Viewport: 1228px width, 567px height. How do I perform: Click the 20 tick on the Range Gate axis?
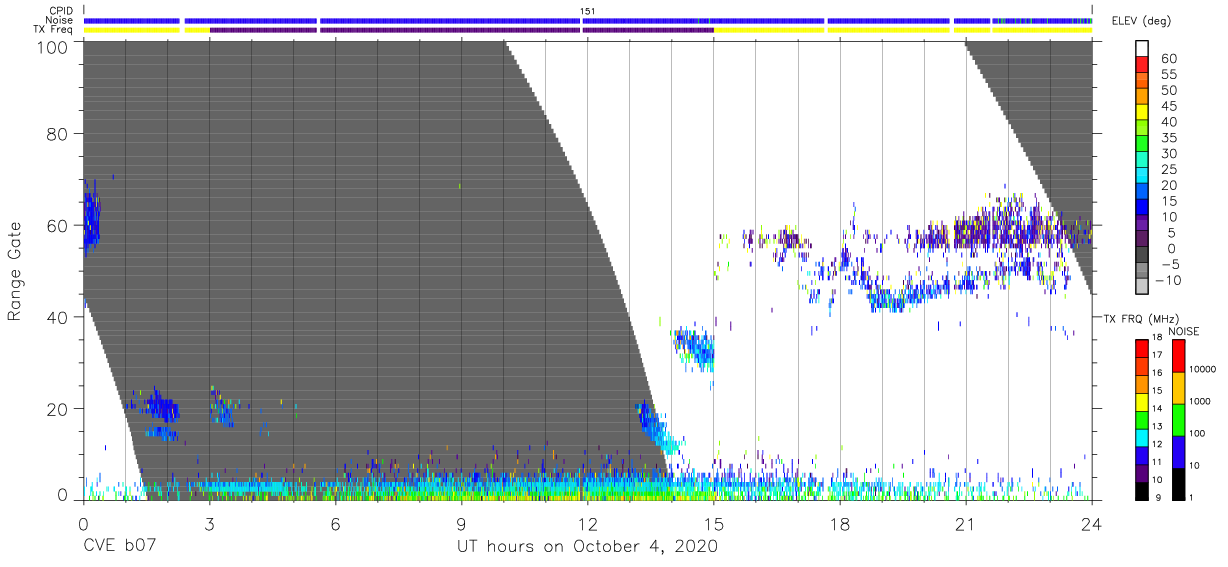(59, 409)
